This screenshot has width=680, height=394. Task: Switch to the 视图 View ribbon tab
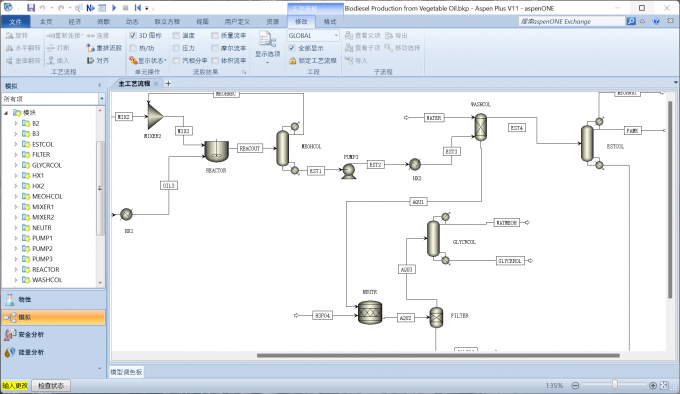(x=202, y=22)
